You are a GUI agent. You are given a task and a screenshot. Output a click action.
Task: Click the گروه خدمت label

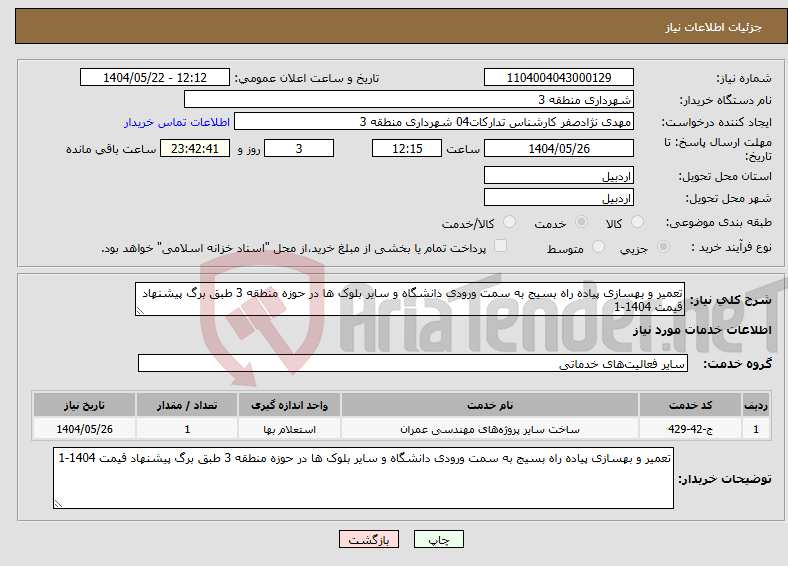[x=737, y=364]
